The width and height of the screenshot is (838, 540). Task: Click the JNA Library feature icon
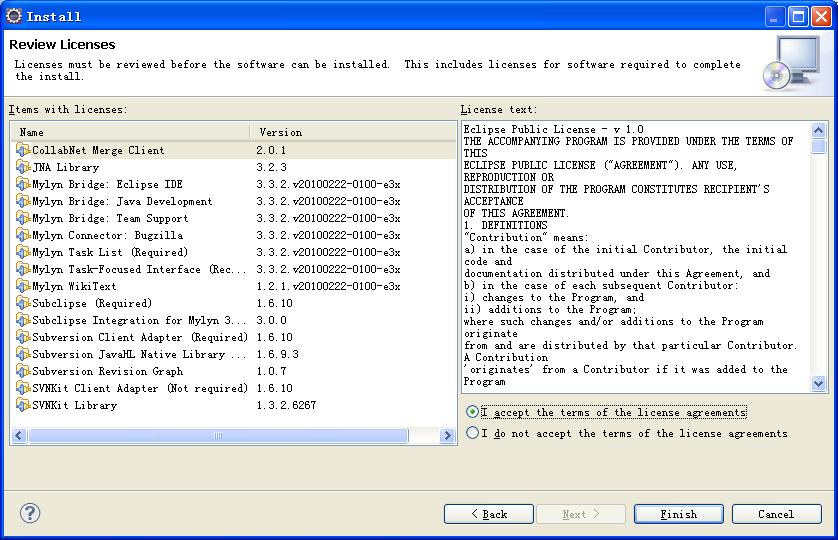[22, 167]
